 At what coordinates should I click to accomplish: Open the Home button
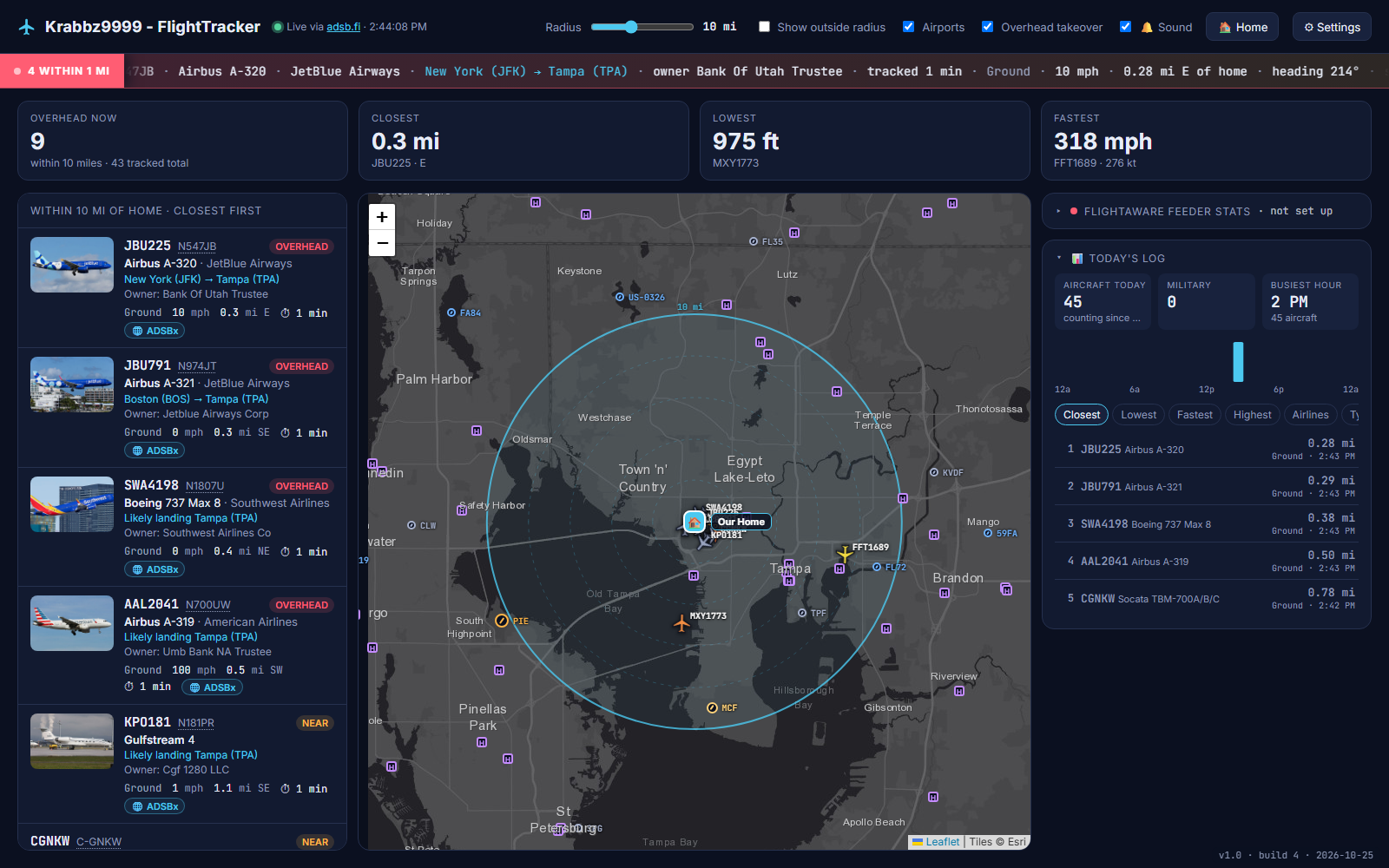pos(1242,27)
